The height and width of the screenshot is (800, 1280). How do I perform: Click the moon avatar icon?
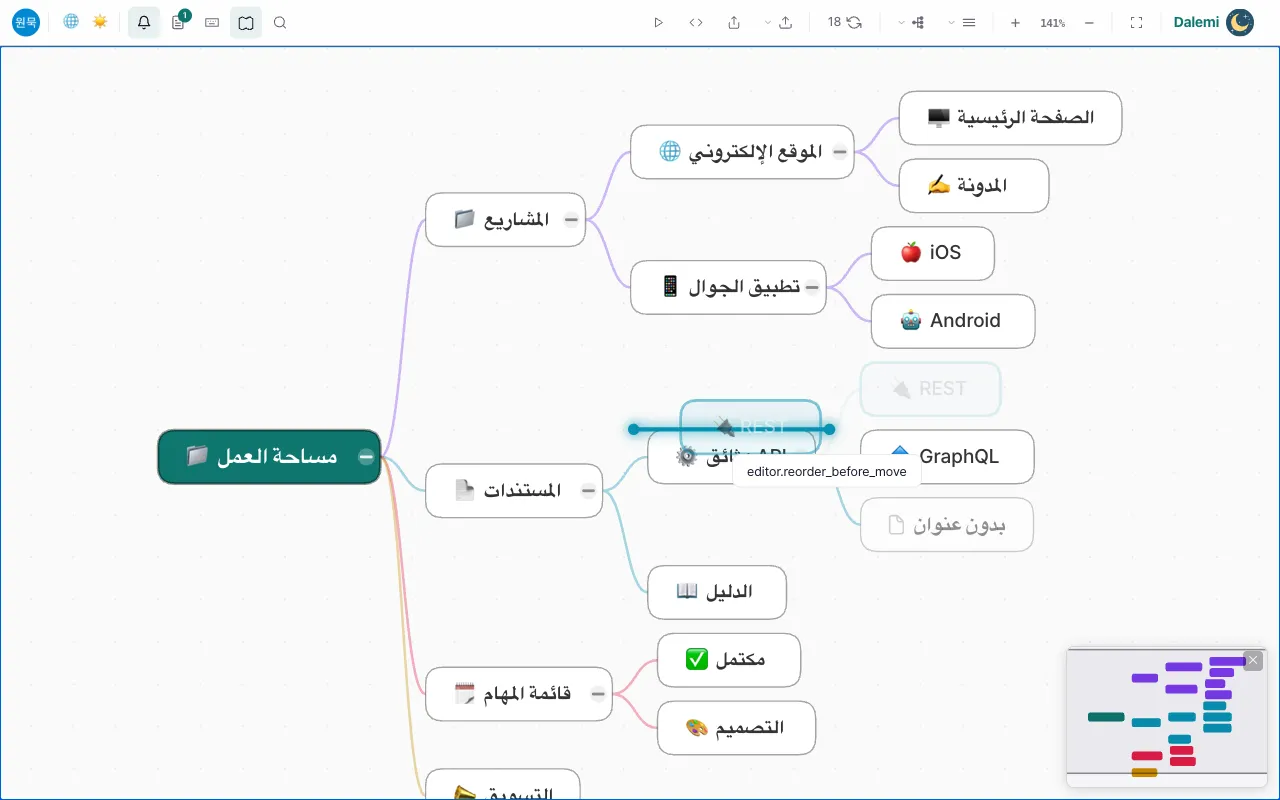click(x=1240, y=22)
